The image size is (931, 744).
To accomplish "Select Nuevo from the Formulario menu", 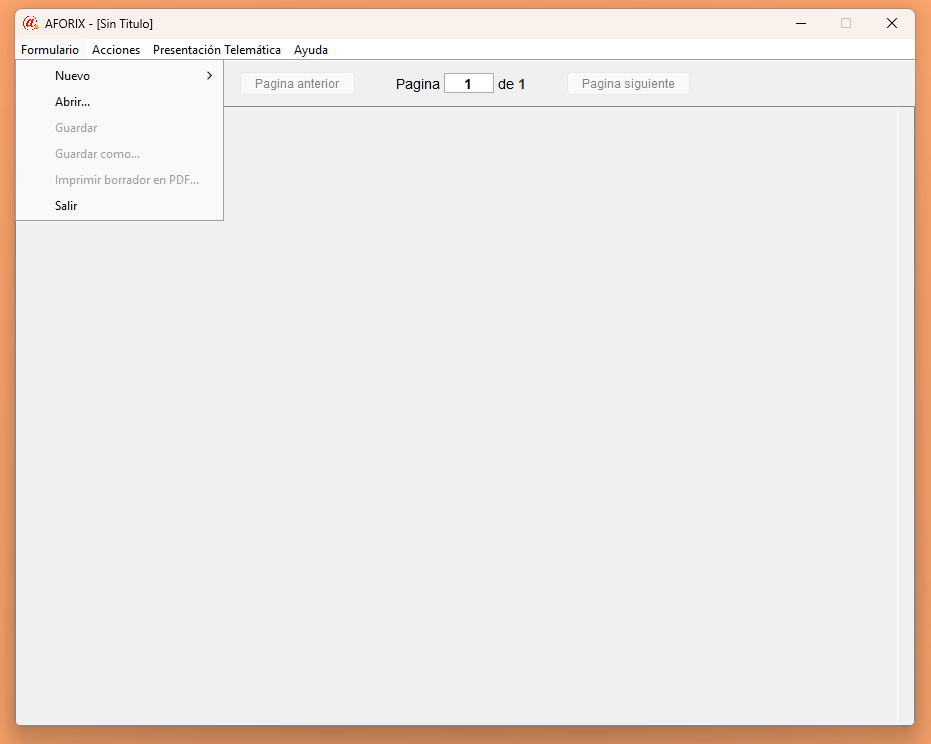I will pyautogui.click(x=73, y=76).
